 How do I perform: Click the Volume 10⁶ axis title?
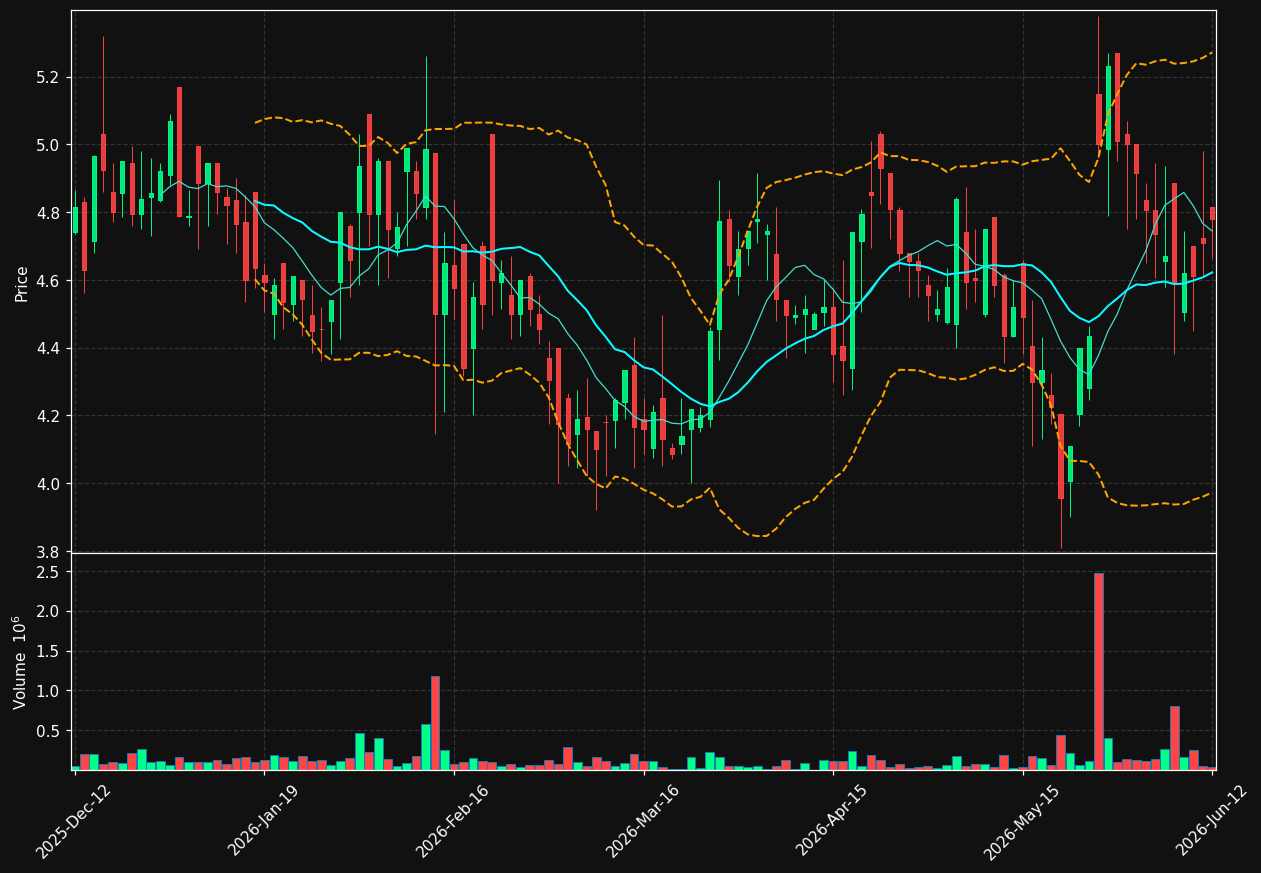click(x=21, y=662)
